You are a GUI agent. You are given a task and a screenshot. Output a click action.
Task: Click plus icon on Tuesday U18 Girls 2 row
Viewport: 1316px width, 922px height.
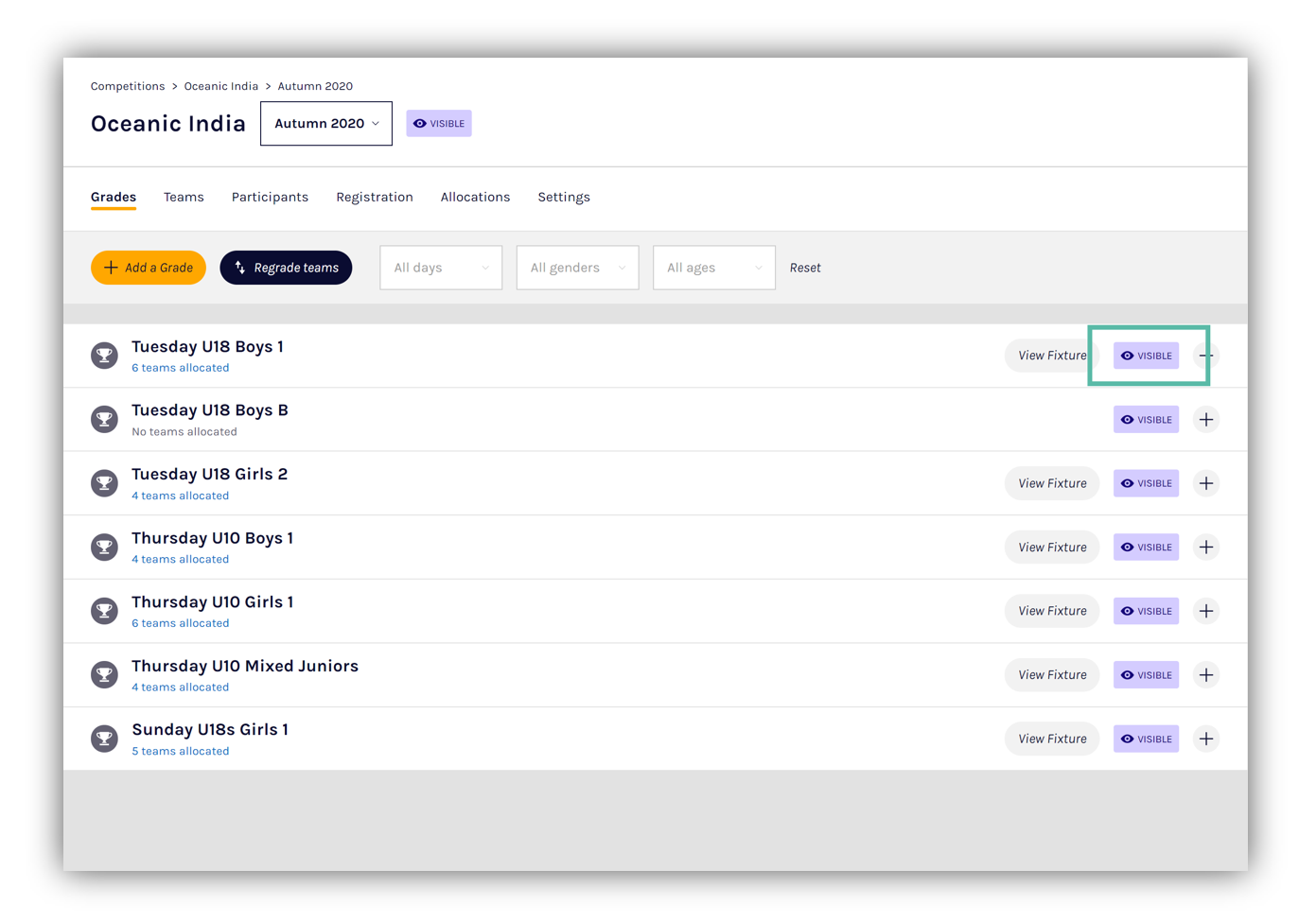point(1205,483)
